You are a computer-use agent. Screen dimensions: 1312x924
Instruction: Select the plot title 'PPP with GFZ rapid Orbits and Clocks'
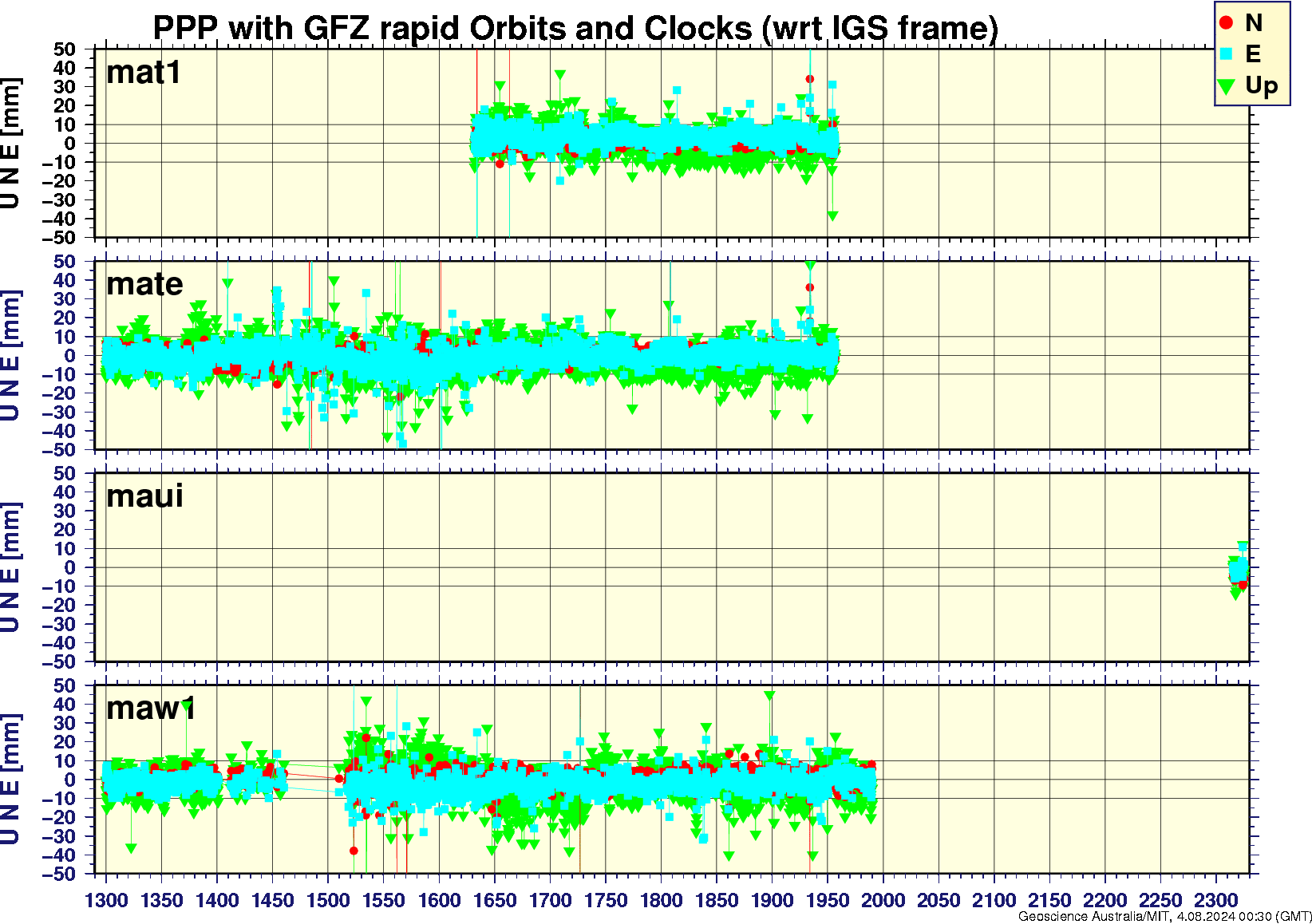pos(452,28)
